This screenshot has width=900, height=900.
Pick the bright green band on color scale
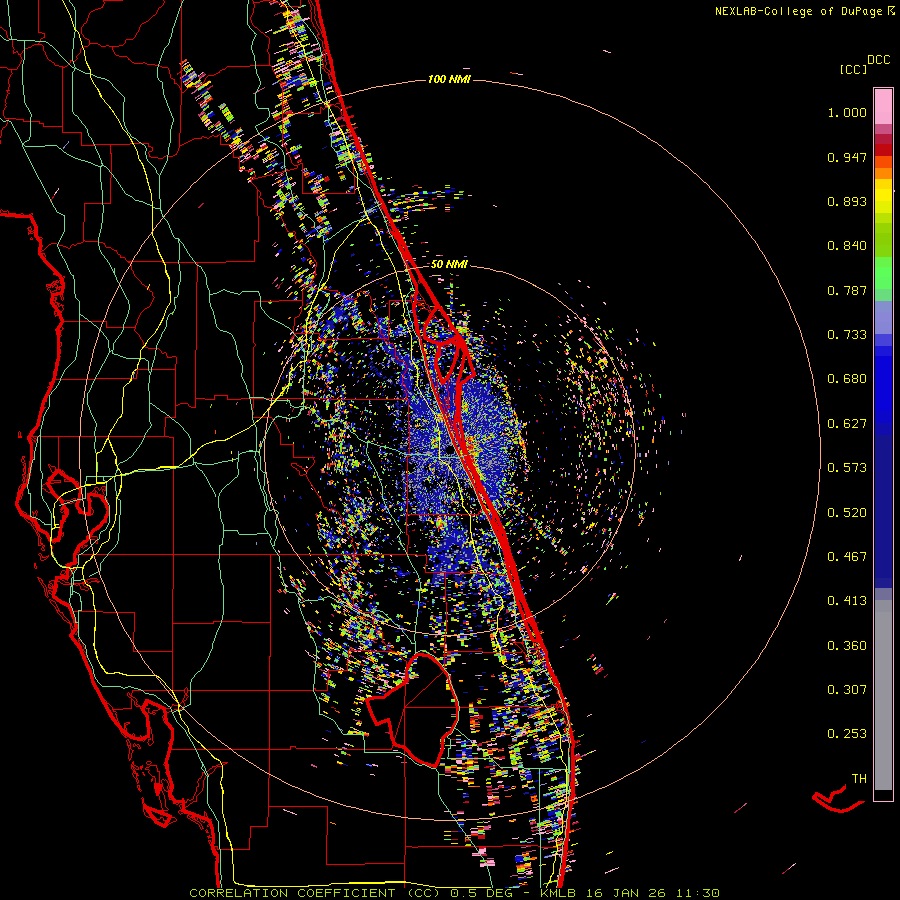click(883, 273)
